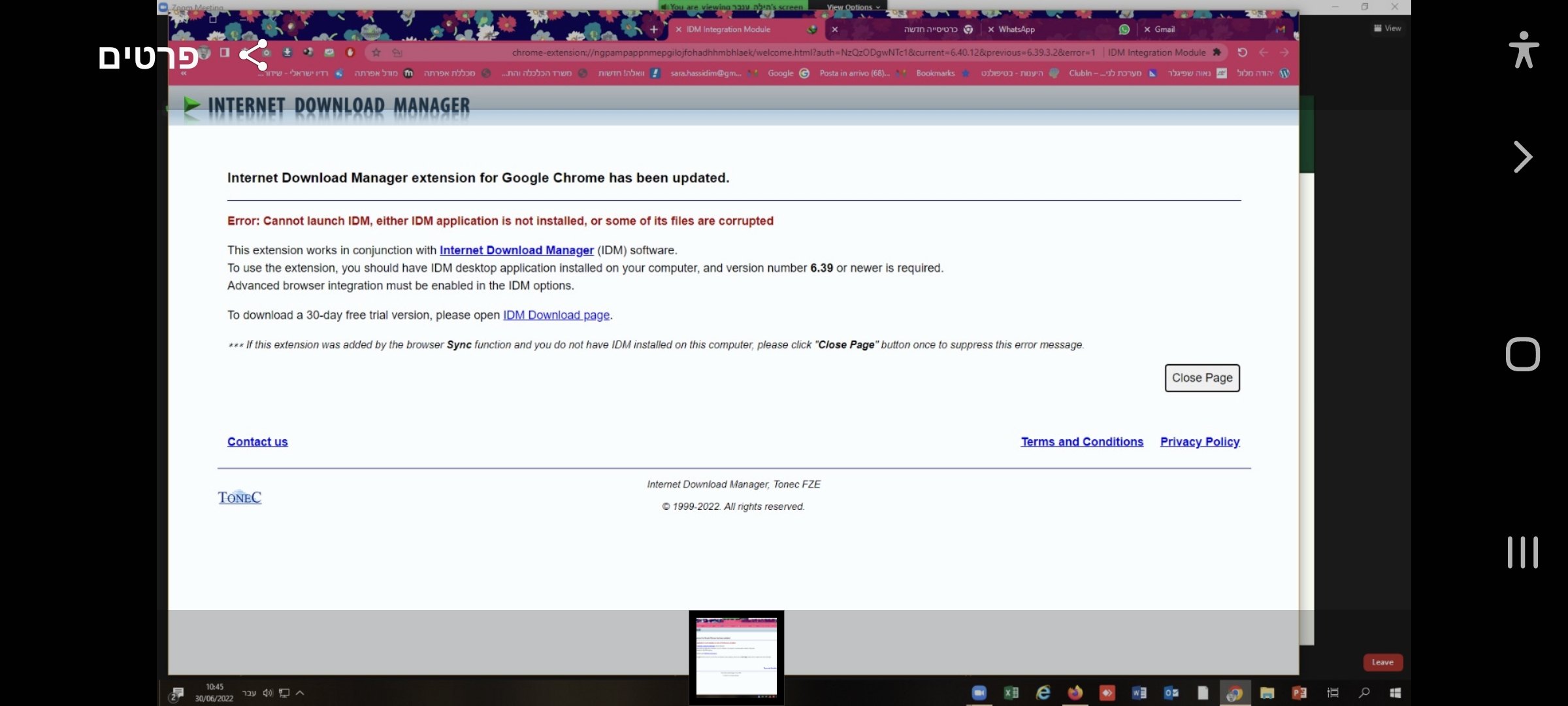Expand system tray hidden icons arrow
This screenshot has width=1568, height=706.
pyautogui.click(x=300, y=693)
